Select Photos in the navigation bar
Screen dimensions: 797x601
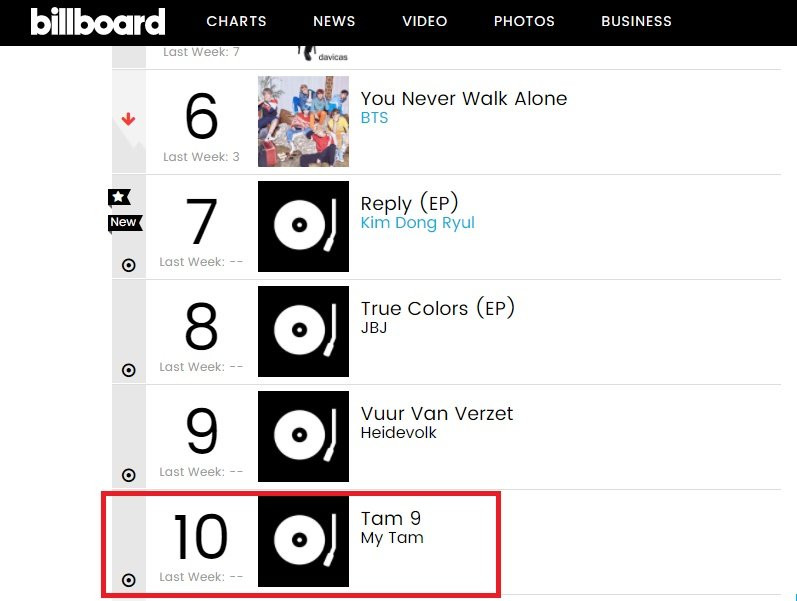[524, 21]
